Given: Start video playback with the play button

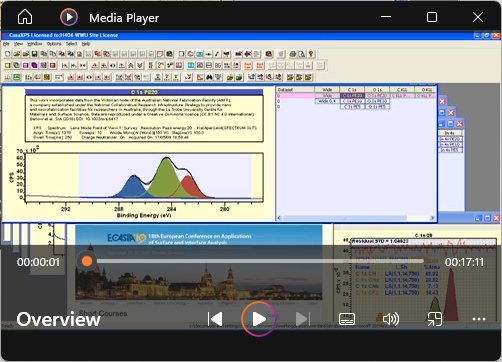Looking at the screenshot, I should (x=259, y=319).
